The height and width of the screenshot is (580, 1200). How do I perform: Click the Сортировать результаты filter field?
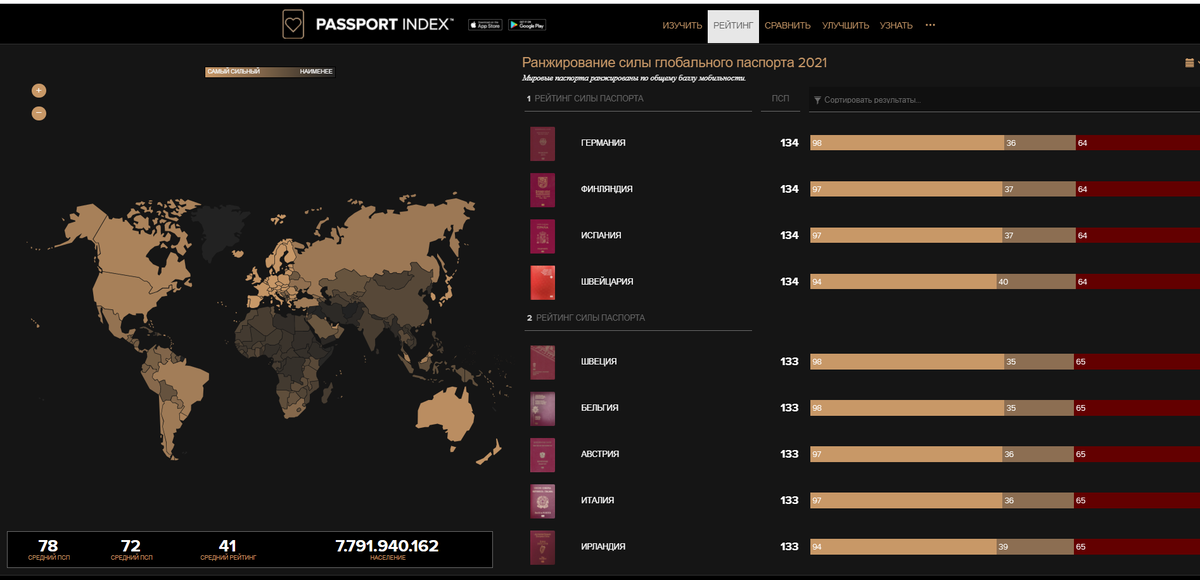click(x=1004, y=100)
